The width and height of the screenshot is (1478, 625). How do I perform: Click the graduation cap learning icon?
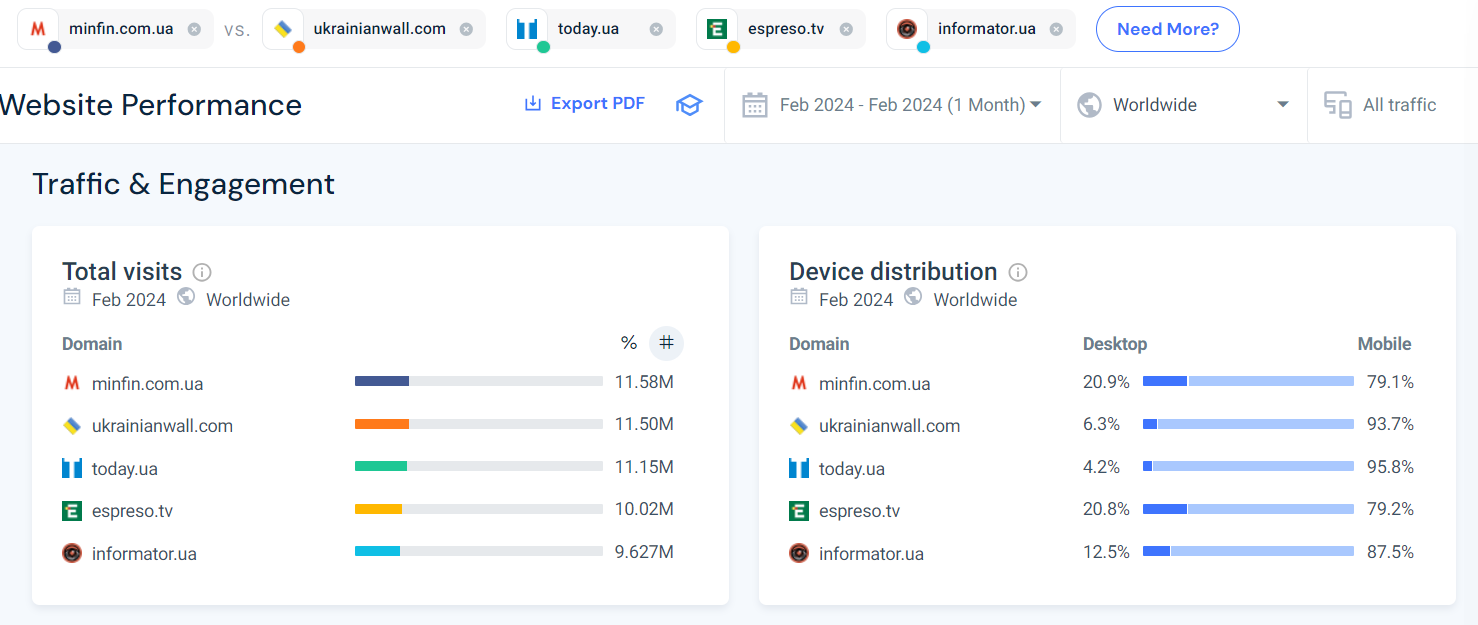coord(689,105)
